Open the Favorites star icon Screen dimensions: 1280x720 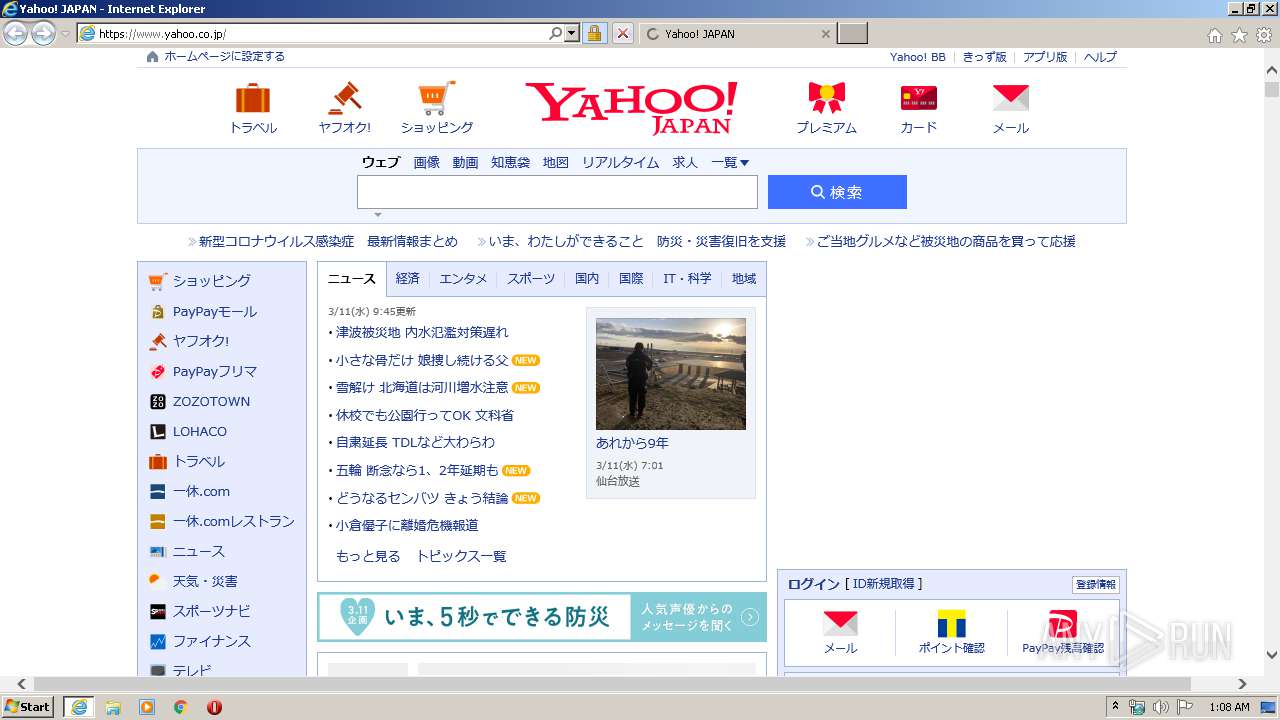(1239, 35)
